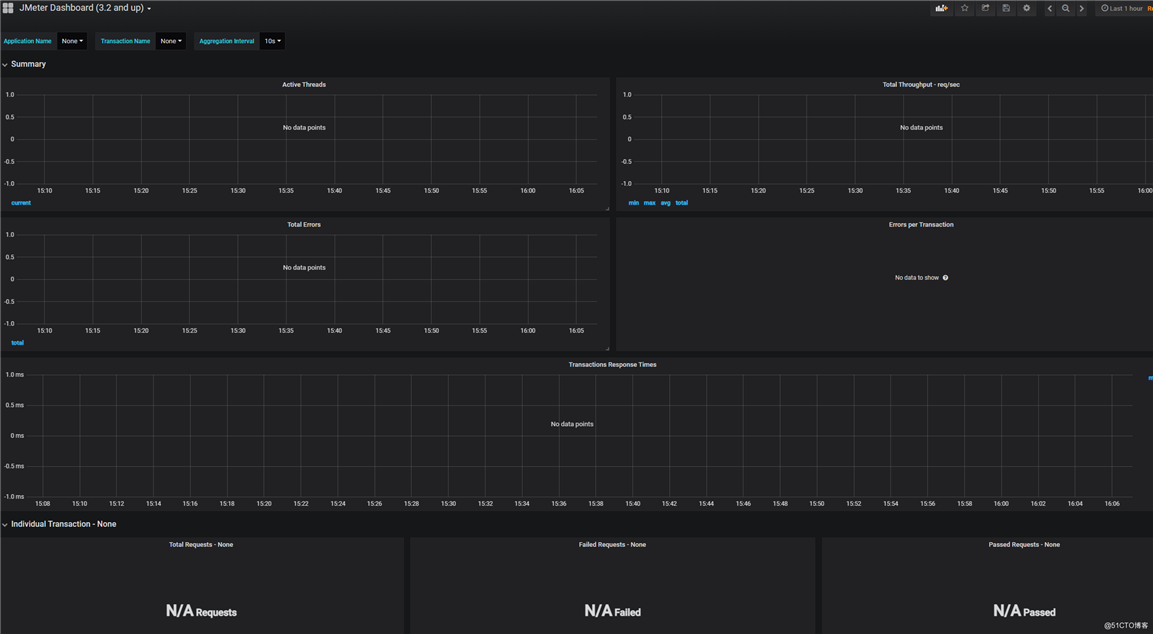Screen dimensions: 1153x634
Task: Shift time range forward arrow
Action: (1082, 8)
